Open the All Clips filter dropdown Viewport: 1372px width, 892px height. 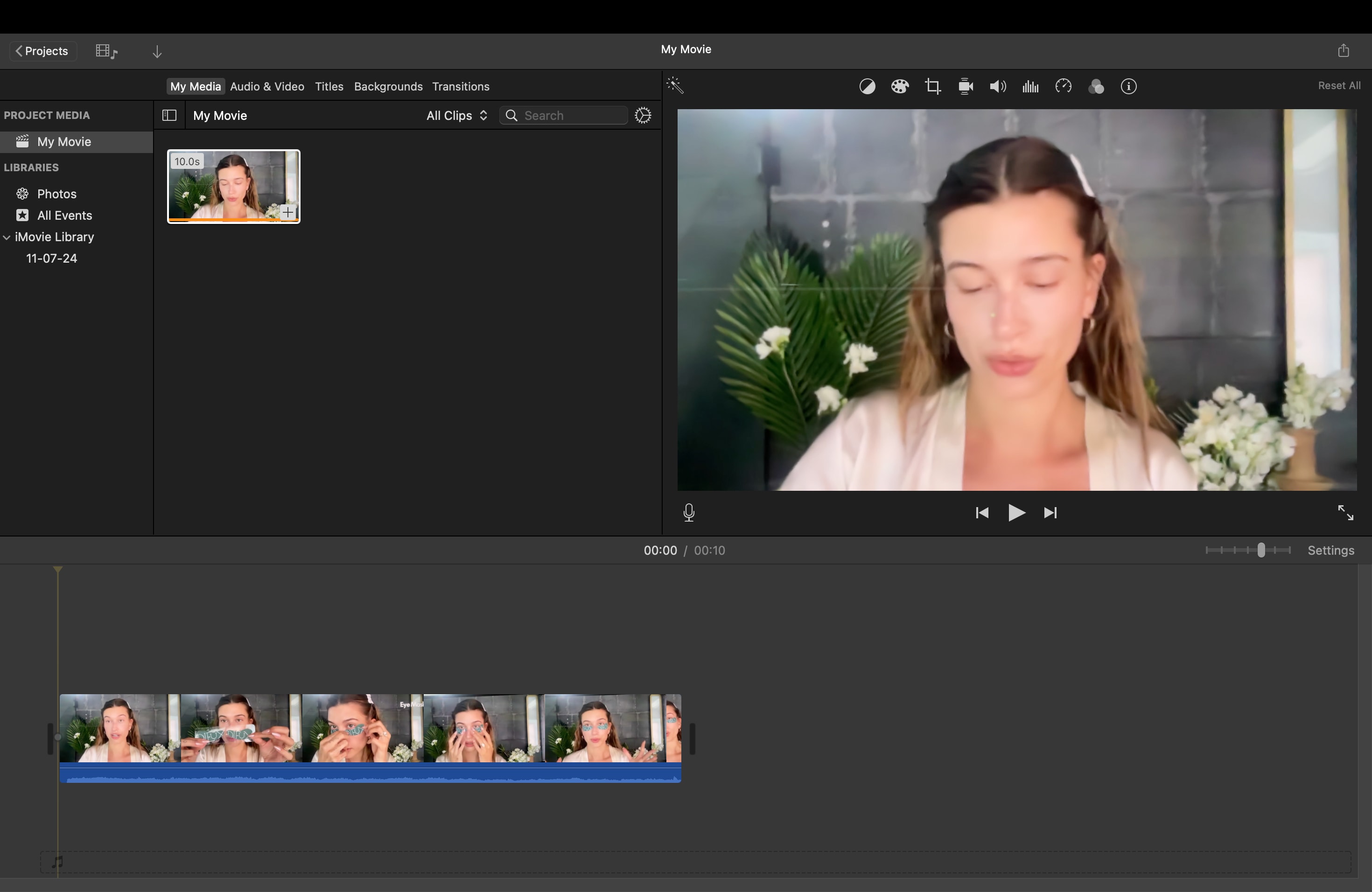click(x=456, y=115)
